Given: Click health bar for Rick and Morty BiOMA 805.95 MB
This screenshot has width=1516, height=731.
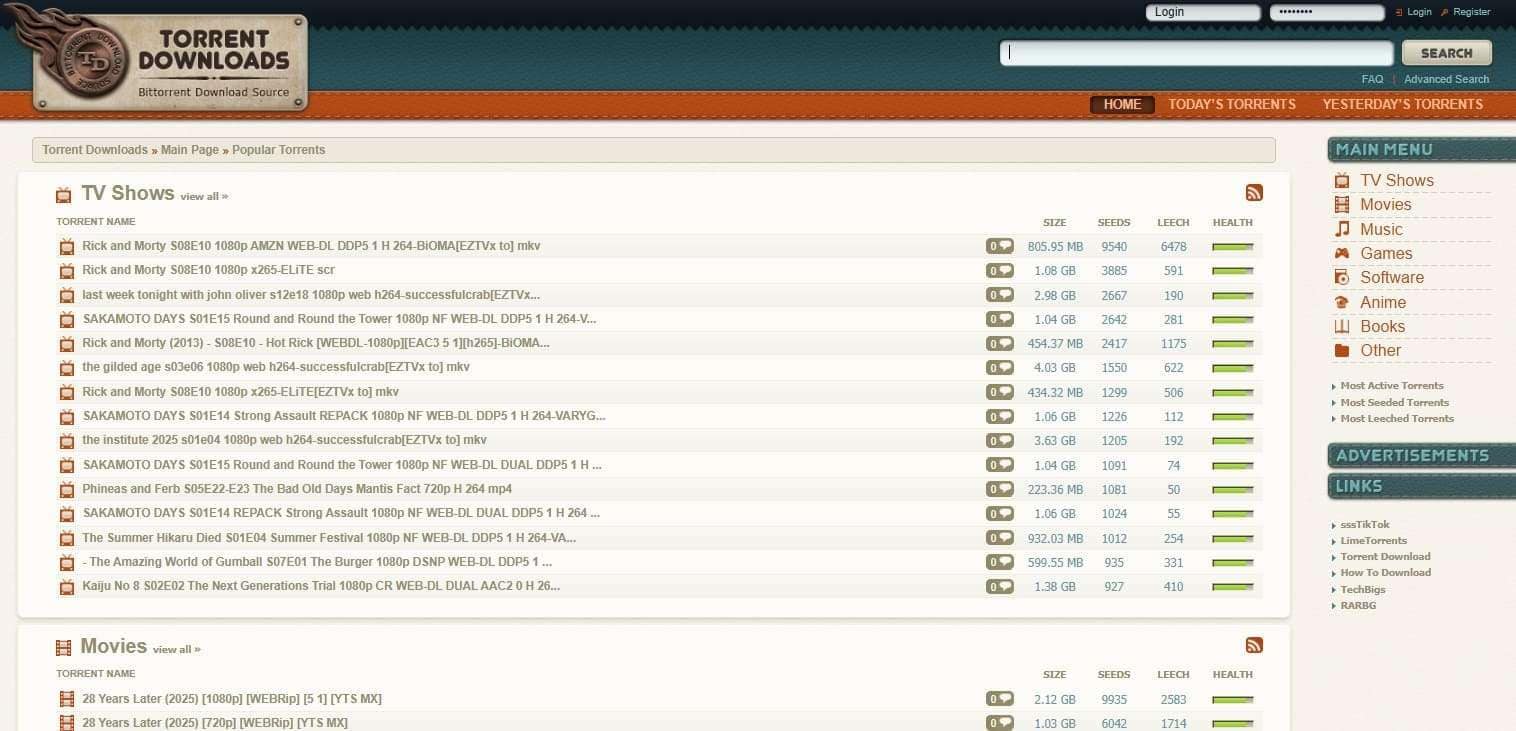Looking at the screenshot, I should [1232, 246].
